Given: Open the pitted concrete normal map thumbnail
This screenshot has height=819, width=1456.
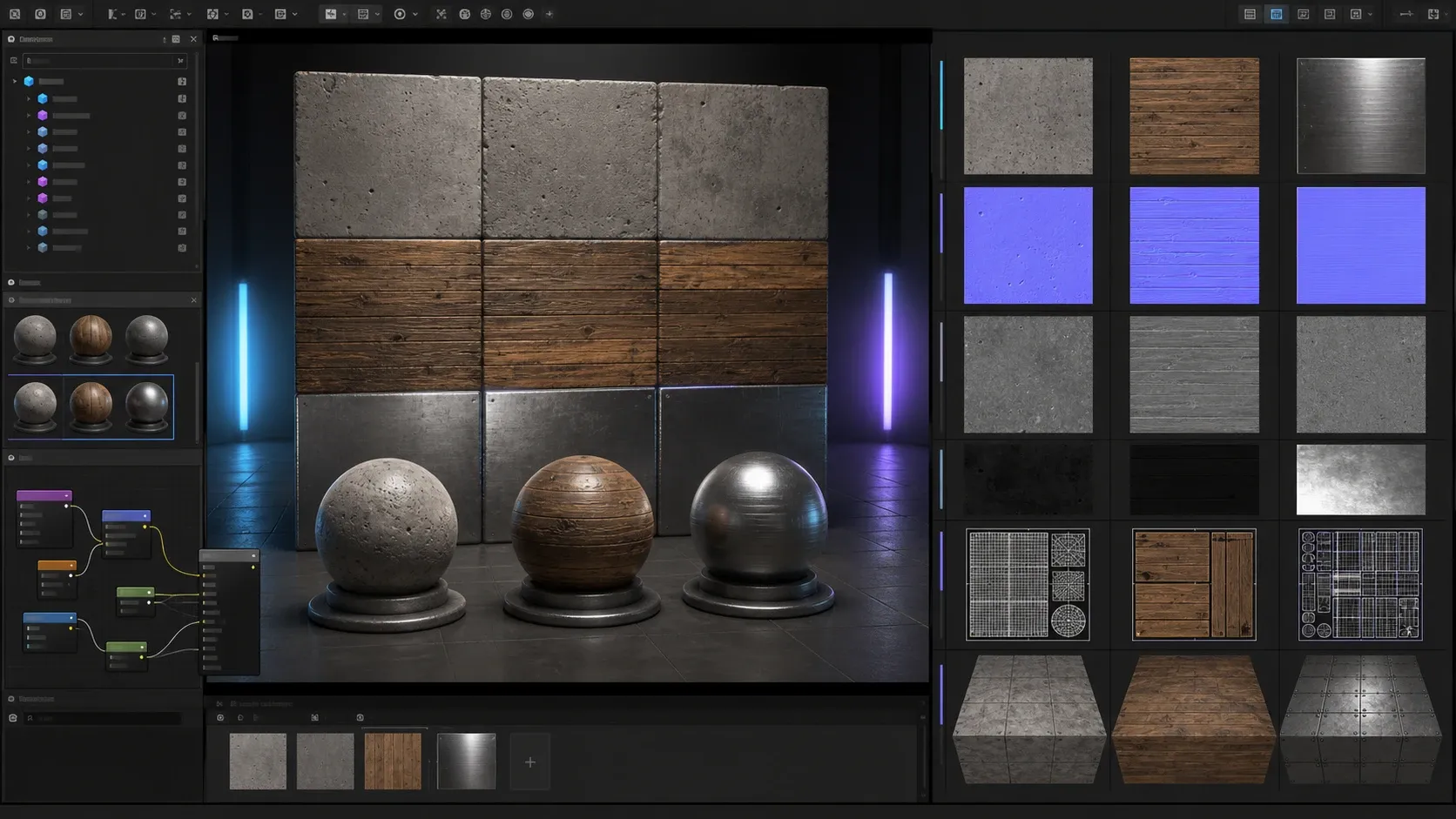Looking at the screenshot, I should [x=1028, y=245].
